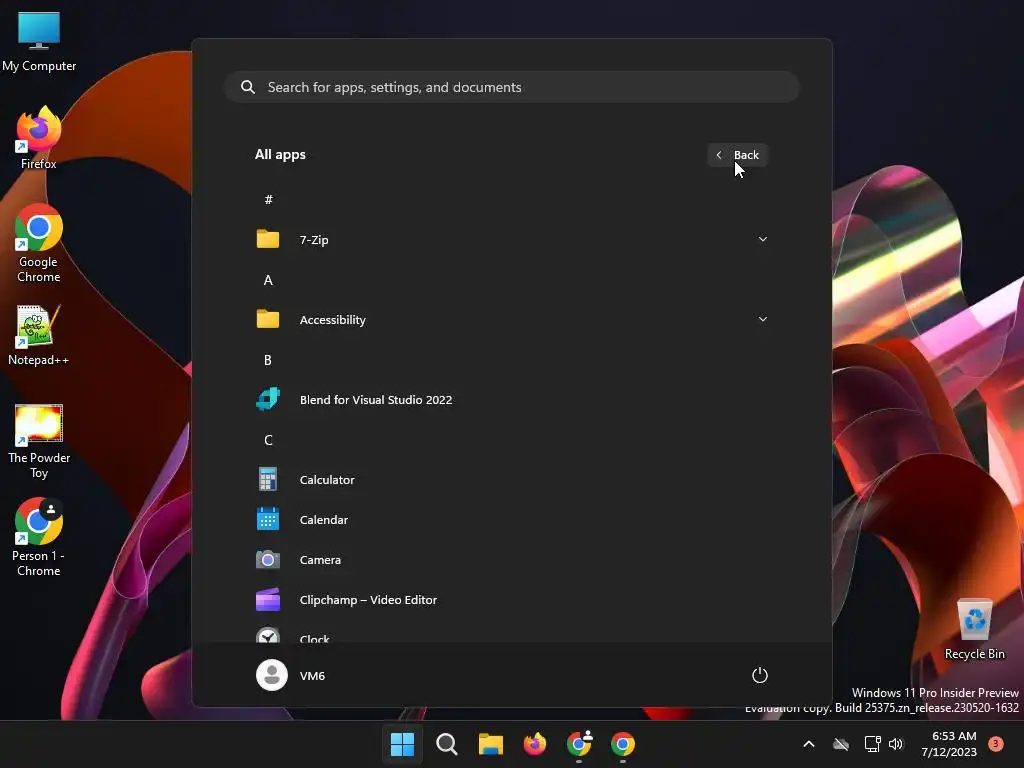Screen dimensions: 1024x768
Task: Click the Camera app name text
Action: 320,560
